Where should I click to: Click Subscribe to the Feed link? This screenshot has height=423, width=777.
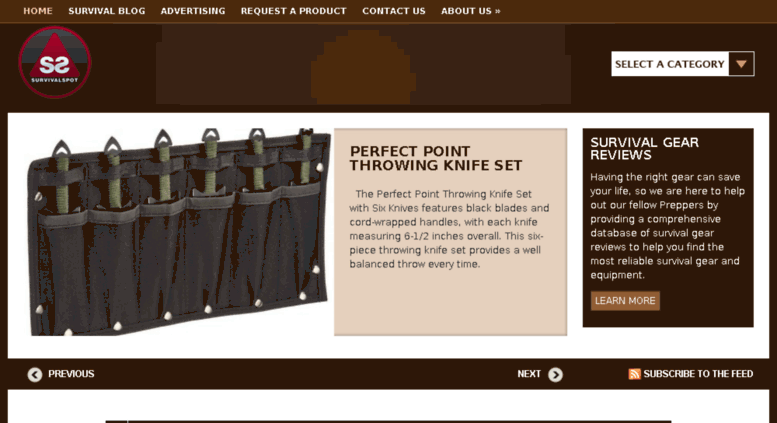(698, 374)
